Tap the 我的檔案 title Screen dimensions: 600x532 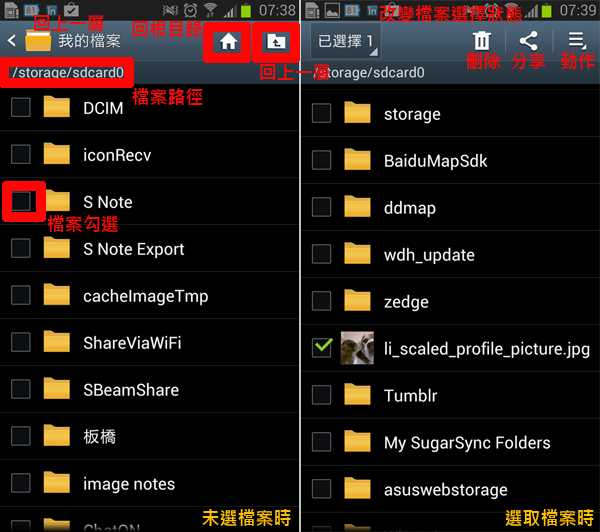click(x=89, y=41)
